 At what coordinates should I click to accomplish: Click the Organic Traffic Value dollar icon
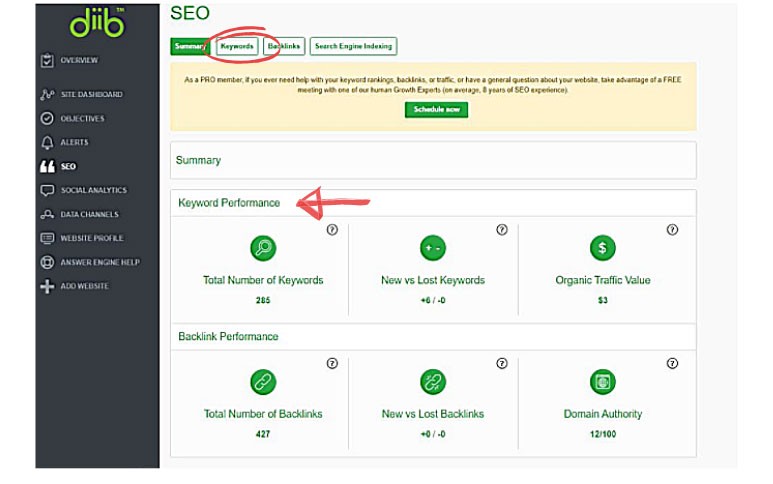pyautogui.click(x=602, y=248)
